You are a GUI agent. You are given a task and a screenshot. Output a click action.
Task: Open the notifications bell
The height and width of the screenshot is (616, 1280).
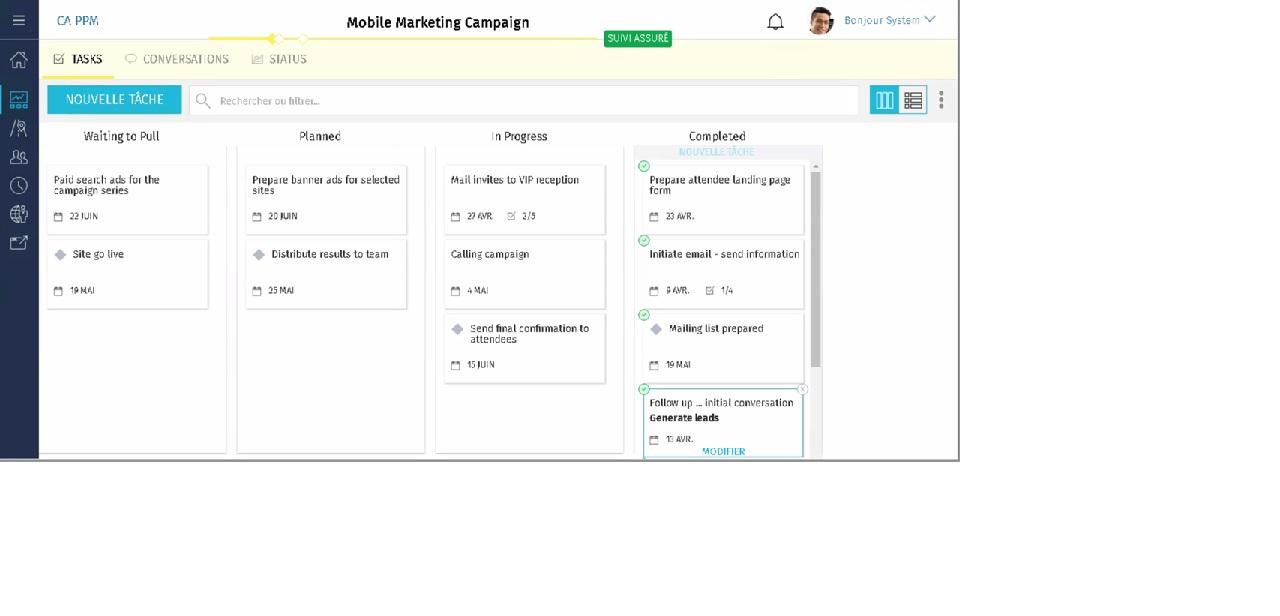(x=775, y=20)
